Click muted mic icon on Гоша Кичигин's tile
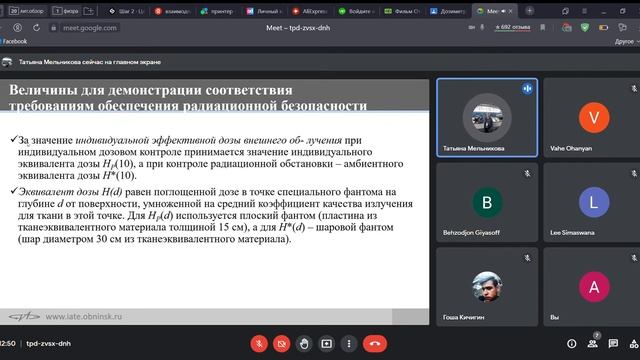Screen dimensions: 640x360 tap(527, 258)
